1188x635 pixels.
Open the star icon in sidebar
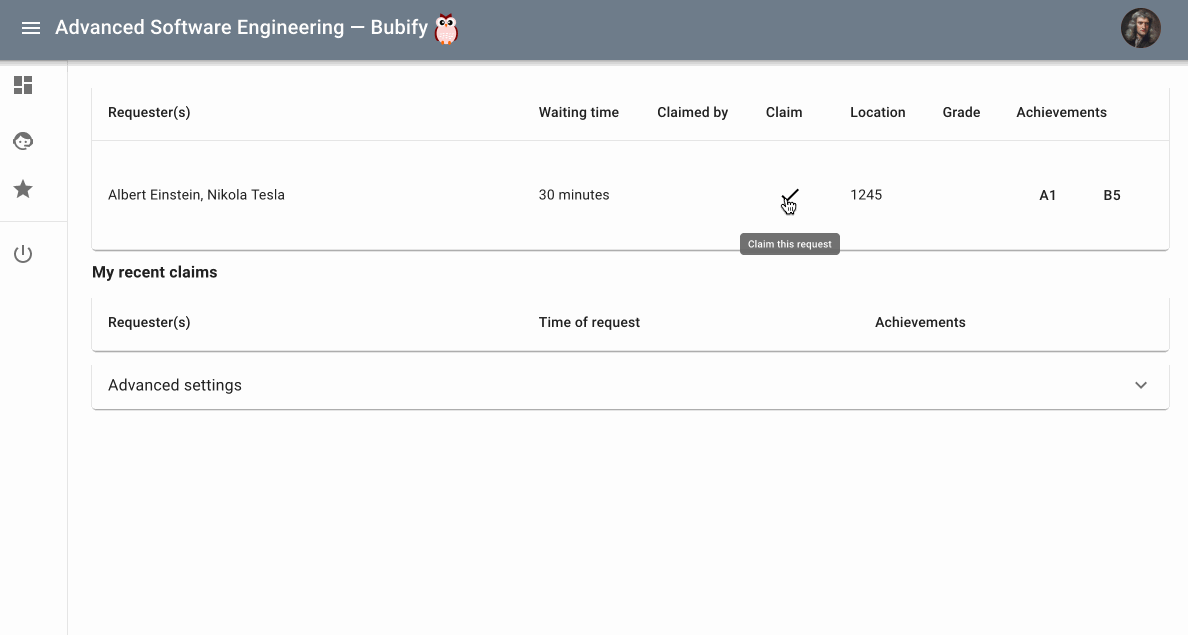click(x=23, y=189)
